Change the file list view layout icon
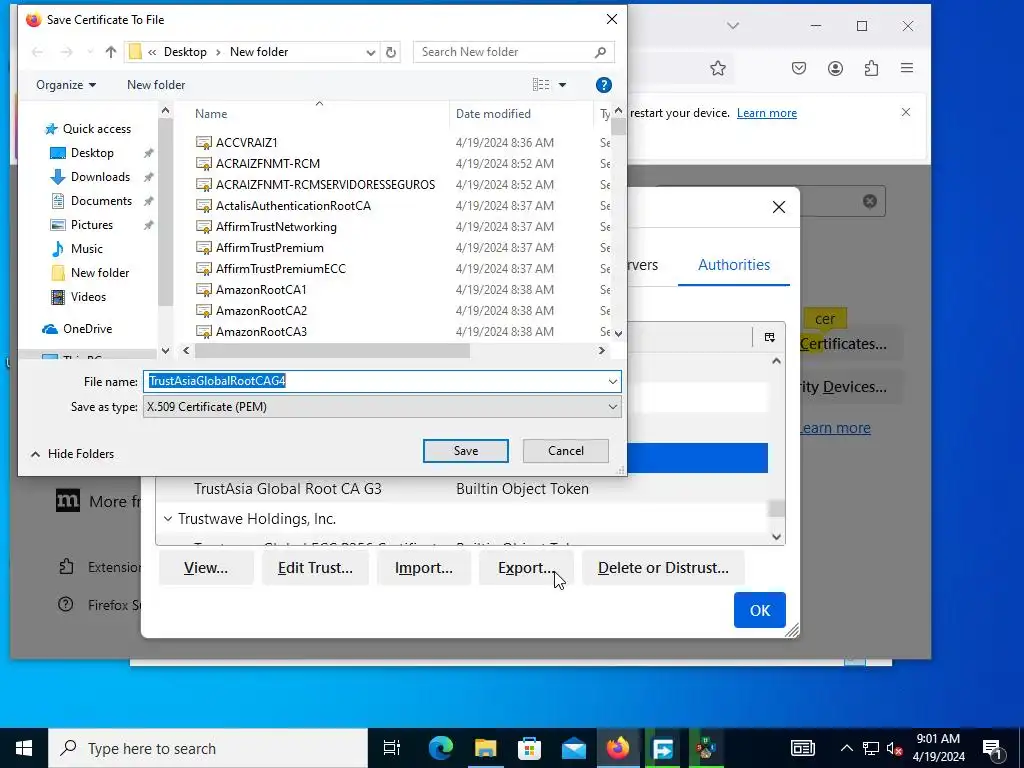Viewport: 1024px width, 768px height. [541, 85]
